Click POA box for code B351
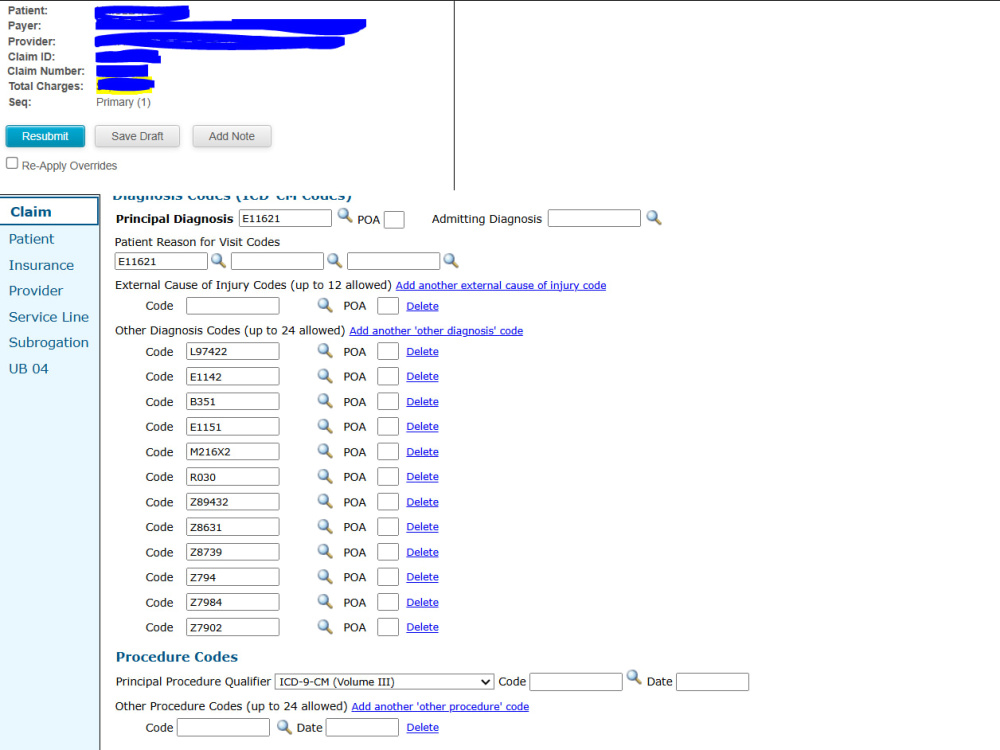The image size is (1000, 750). 388,402
